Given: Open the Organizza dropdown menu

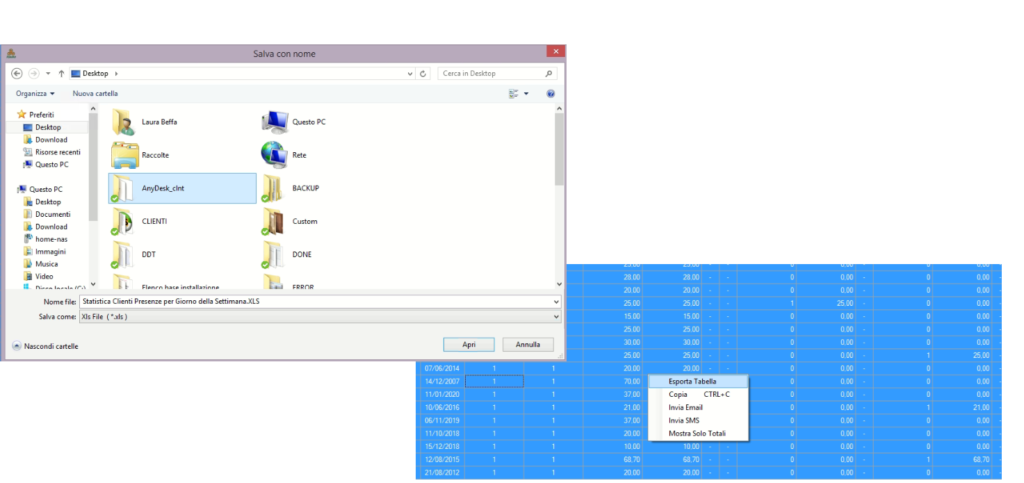Looking at the screenshot, I should tap(35, 93).
